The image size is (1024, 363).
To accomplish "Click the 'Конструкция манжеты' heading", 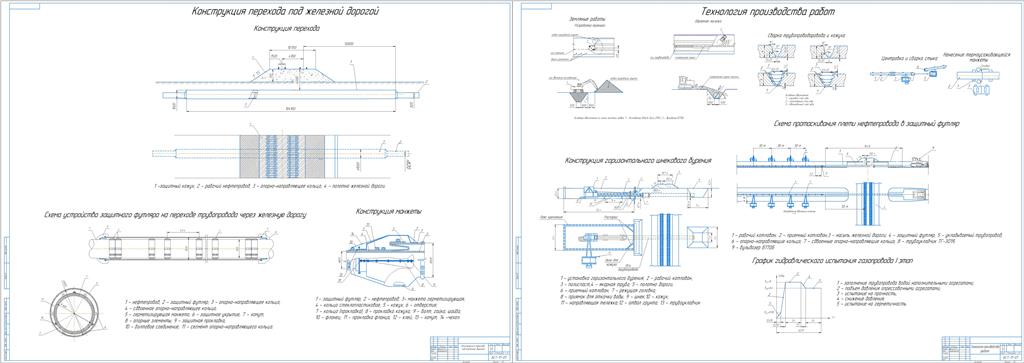I will 389,212.
